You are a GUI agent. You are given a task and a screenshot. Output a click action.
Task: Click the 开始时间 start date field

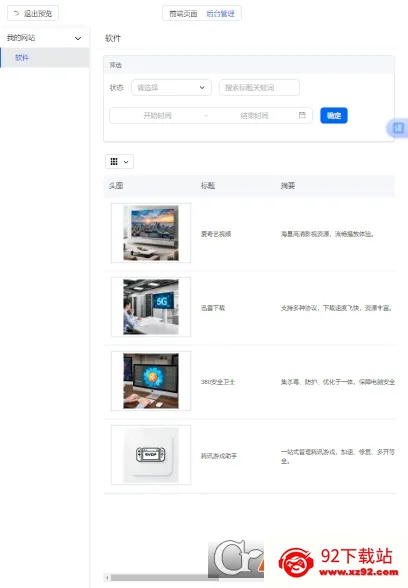158,116
